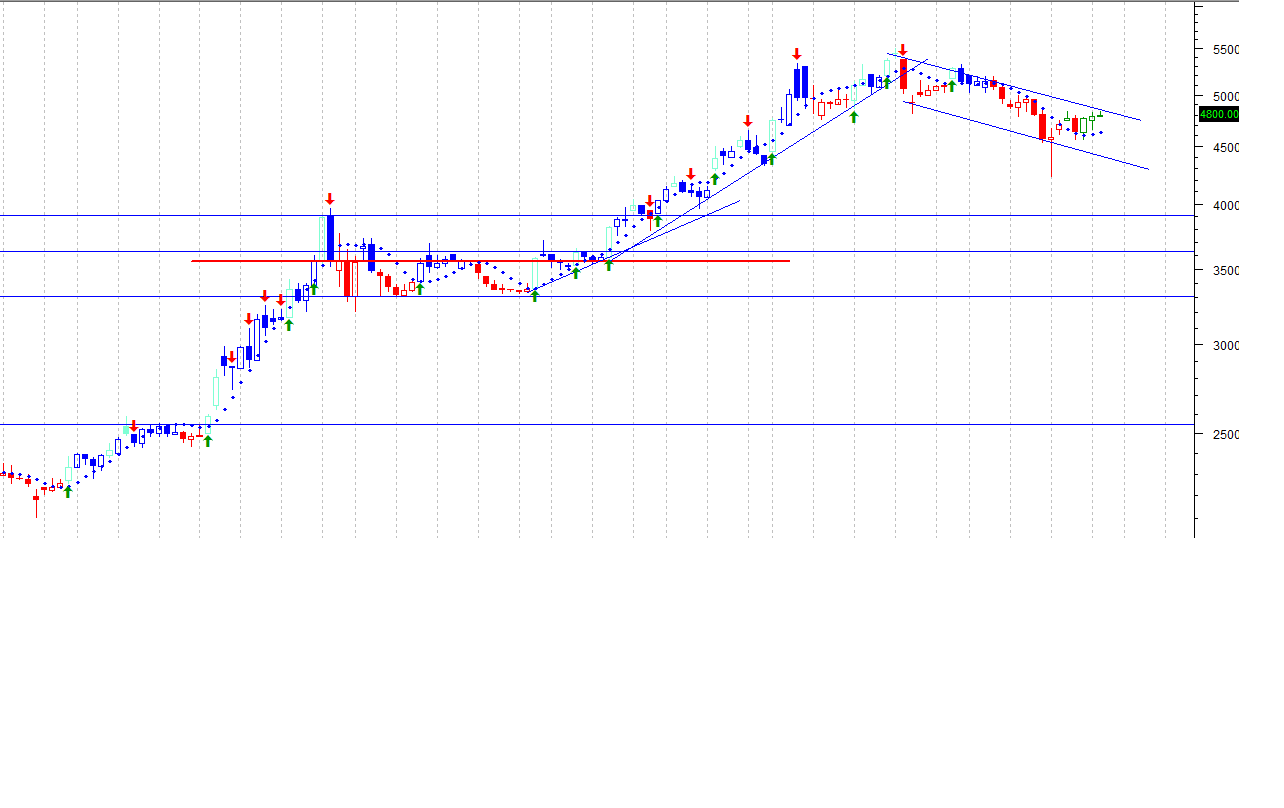This screenshot has width=1284, height=808.
Task: Select the thick red horizontal resistance line
Action: [x=490, y=261]
